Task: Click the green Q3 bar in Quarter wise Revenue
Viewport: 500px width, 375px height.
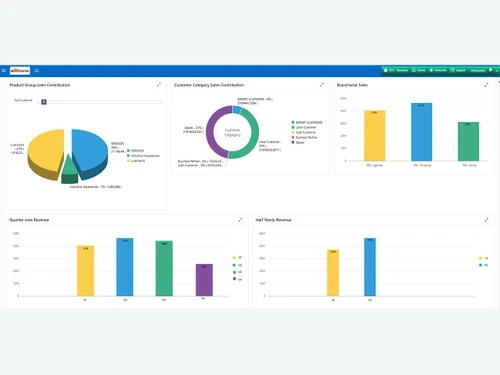Action: point(164,268)
